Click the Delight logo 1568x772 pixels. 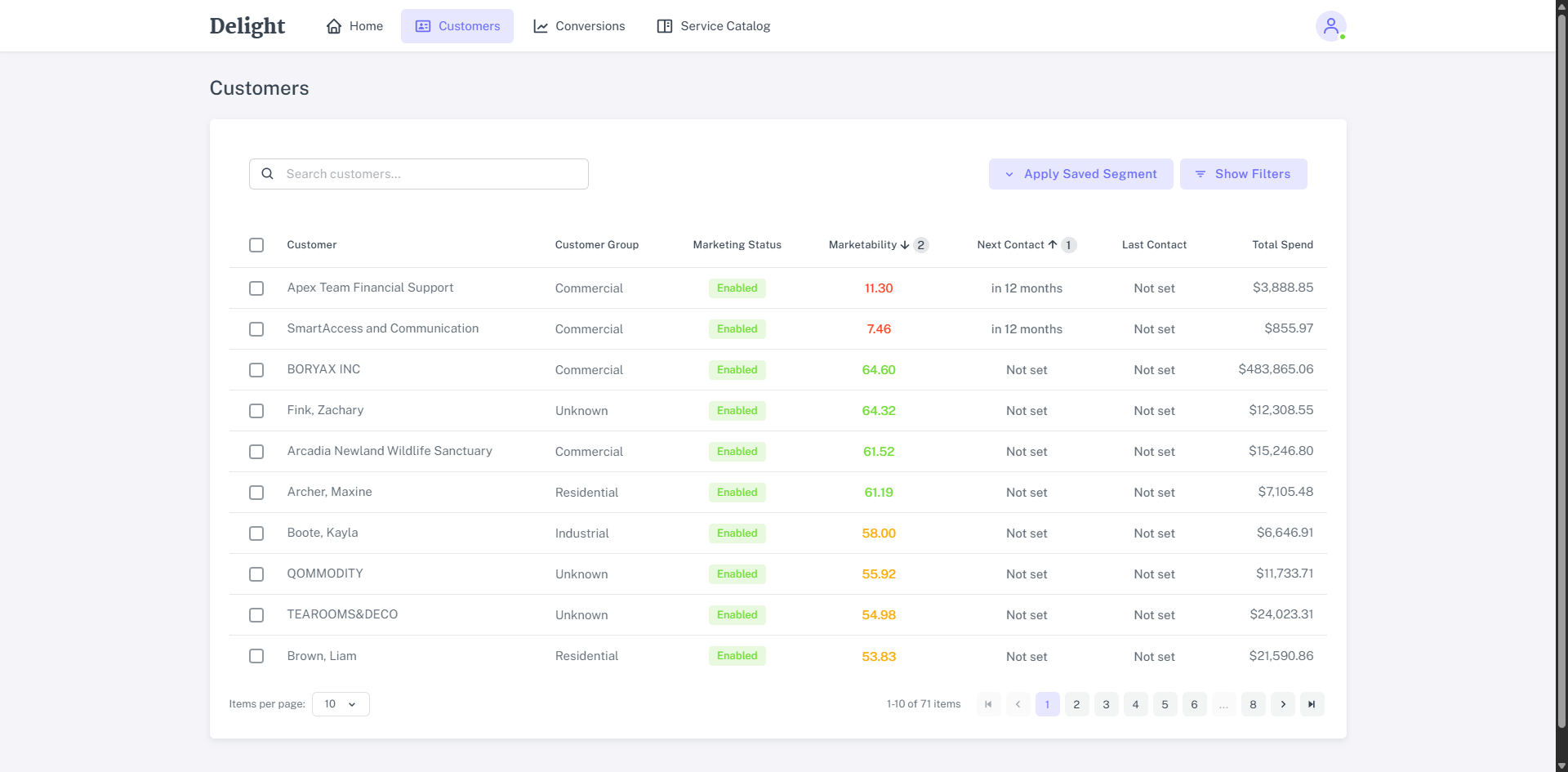[247, 26]
